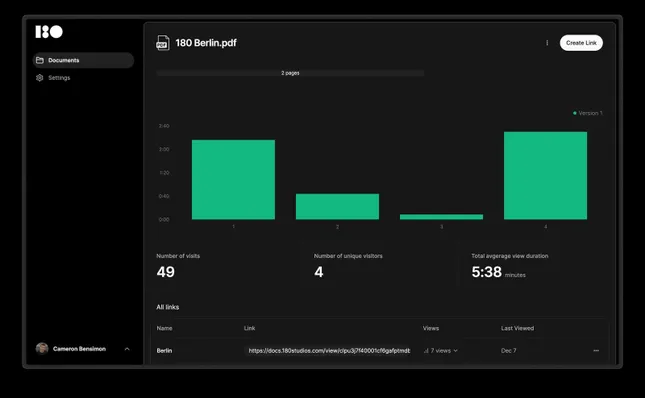Go to Settings in the sidebar
This screenshot has height=398, width=645.
coord(59,78)
